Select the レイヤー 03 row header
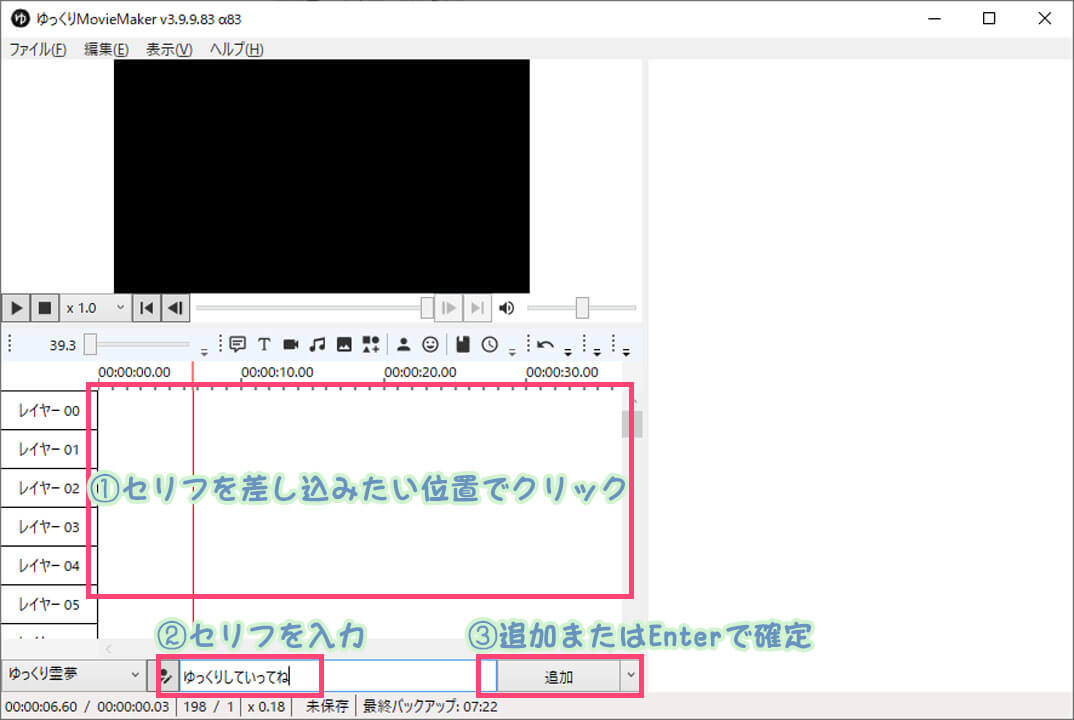The height and width of the screenshot is (720, 1074). click(x=48, y=527)
